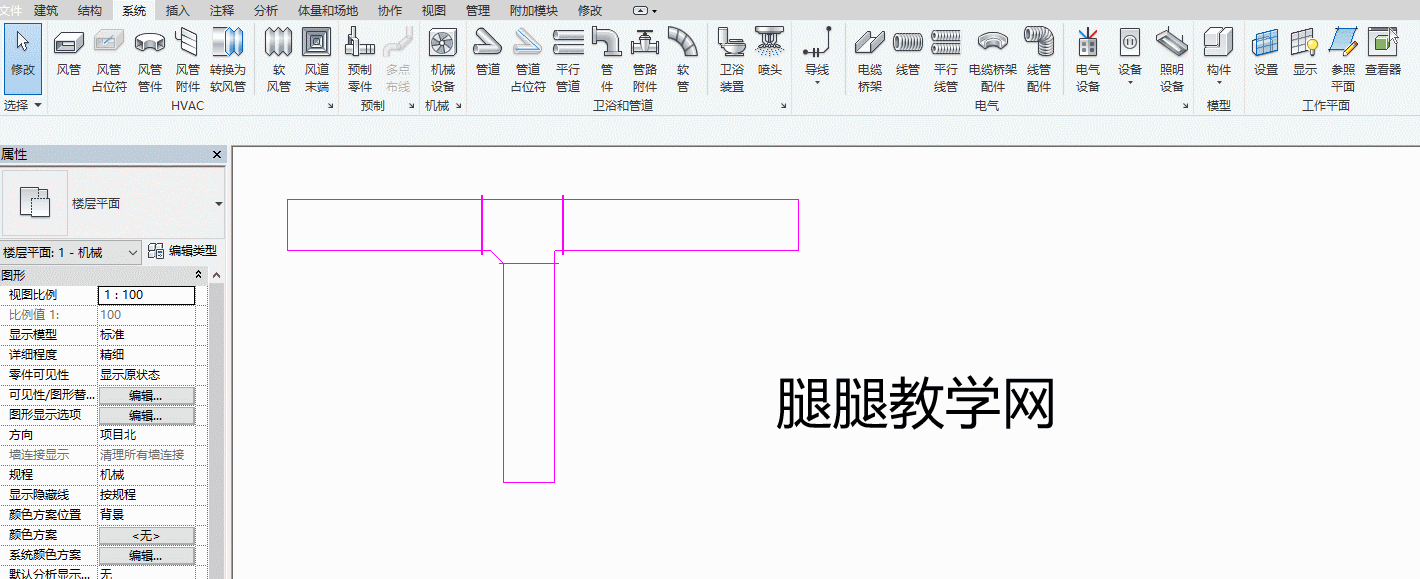Collapse the 图形 properties group
This screenshot has height=579, width=1420.
(198, 274)
